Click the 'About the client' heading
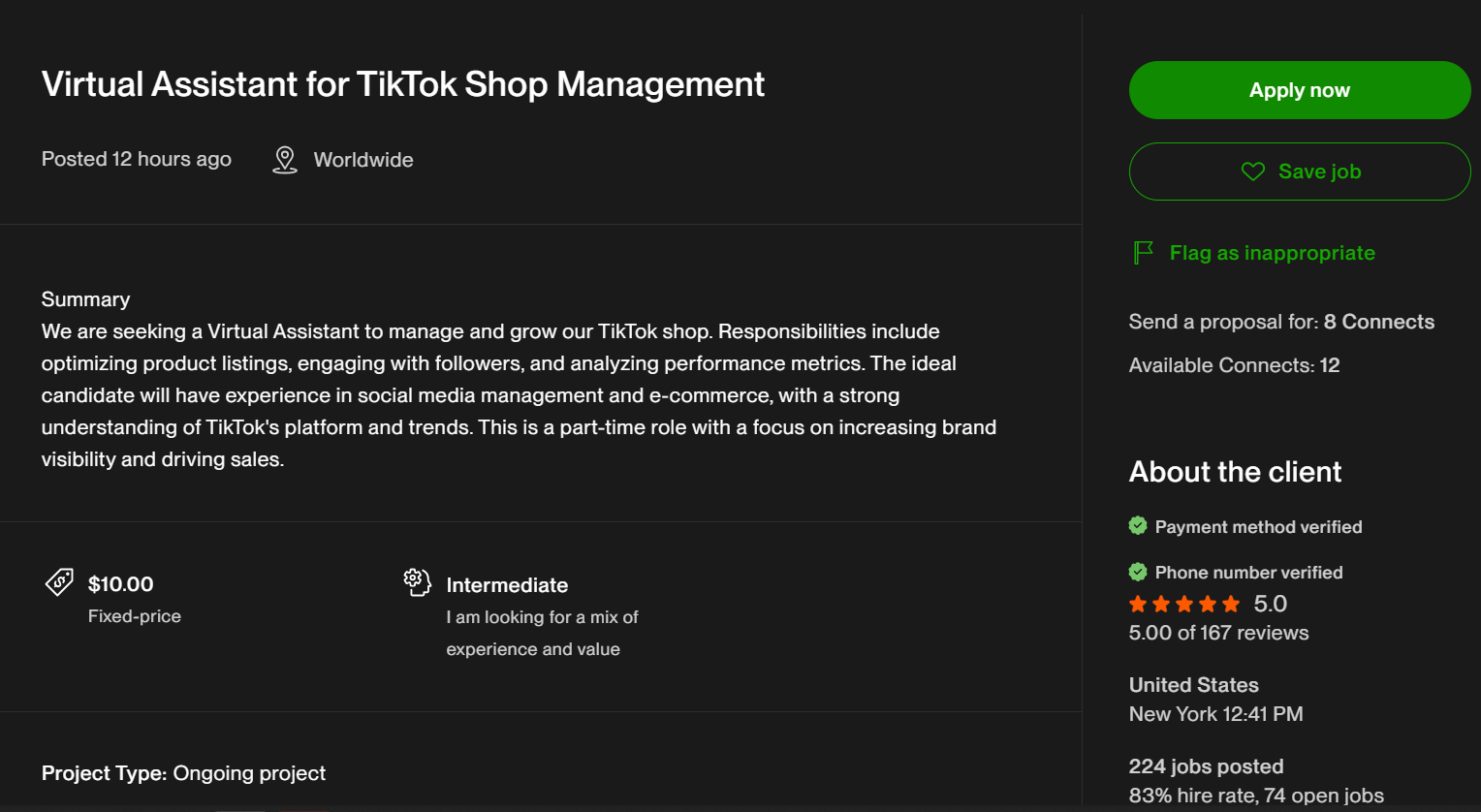The image size is (1481, 812). (x=1235, y=472)
